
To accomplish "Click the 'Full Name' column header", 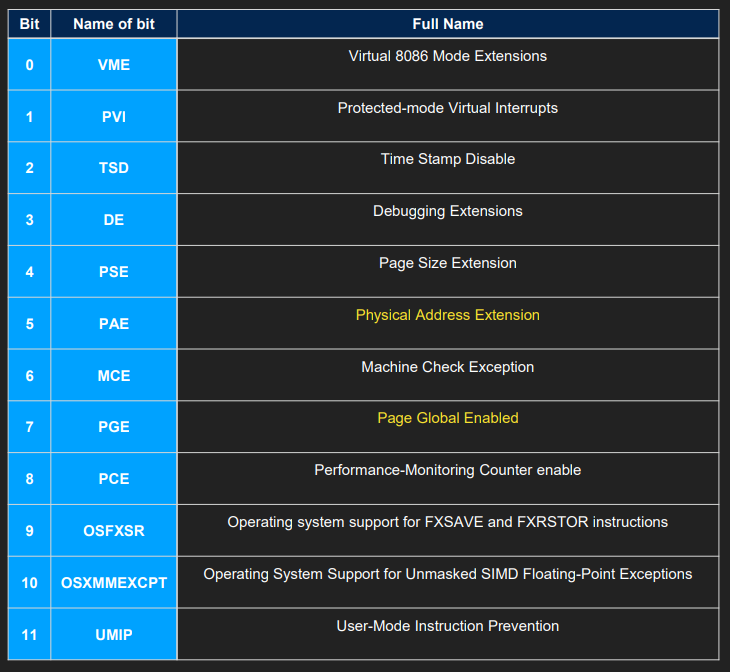I will pos(447,24).
